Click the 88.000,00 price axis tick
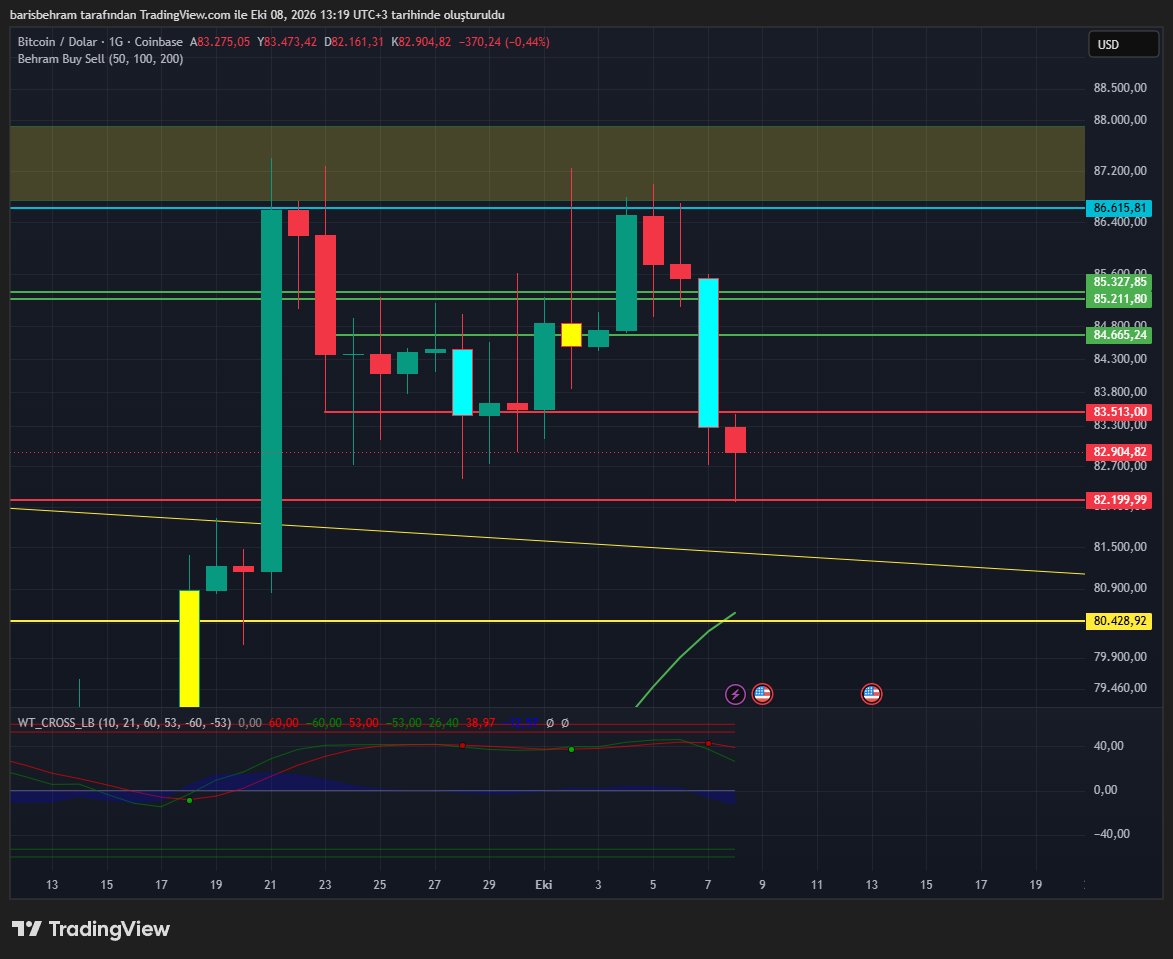The width and height of the screenshot is (1173, 959). click(x=1120, y=120)
